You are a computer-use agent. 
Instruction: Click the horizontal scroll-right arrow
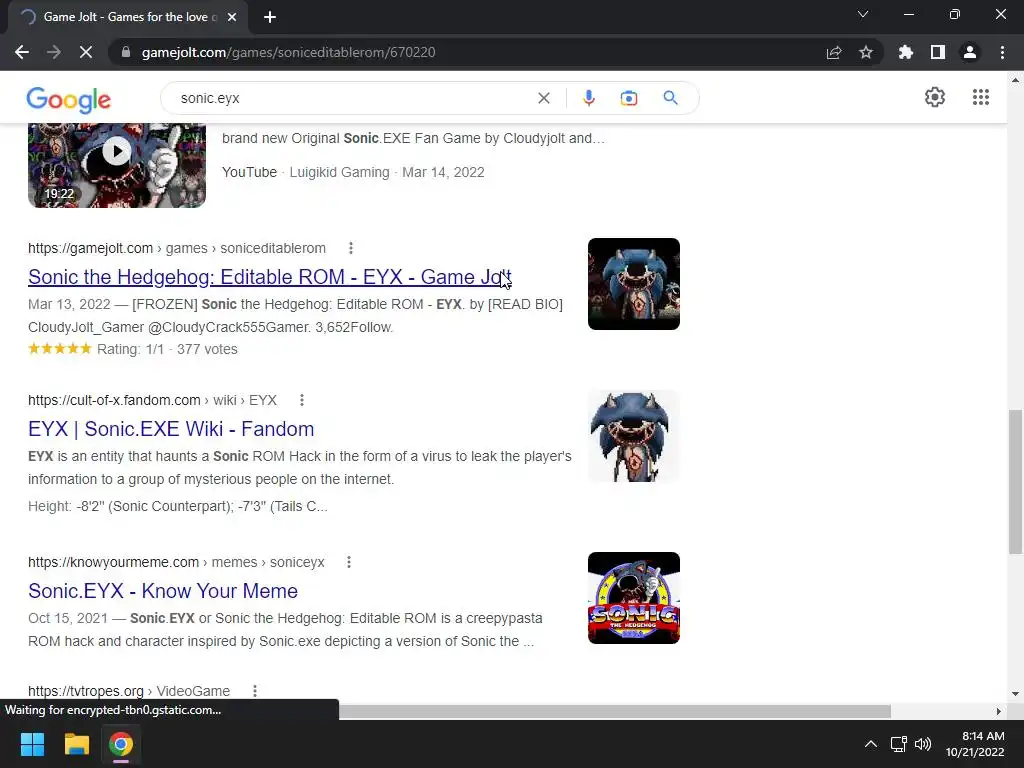(x=999, y=711)
